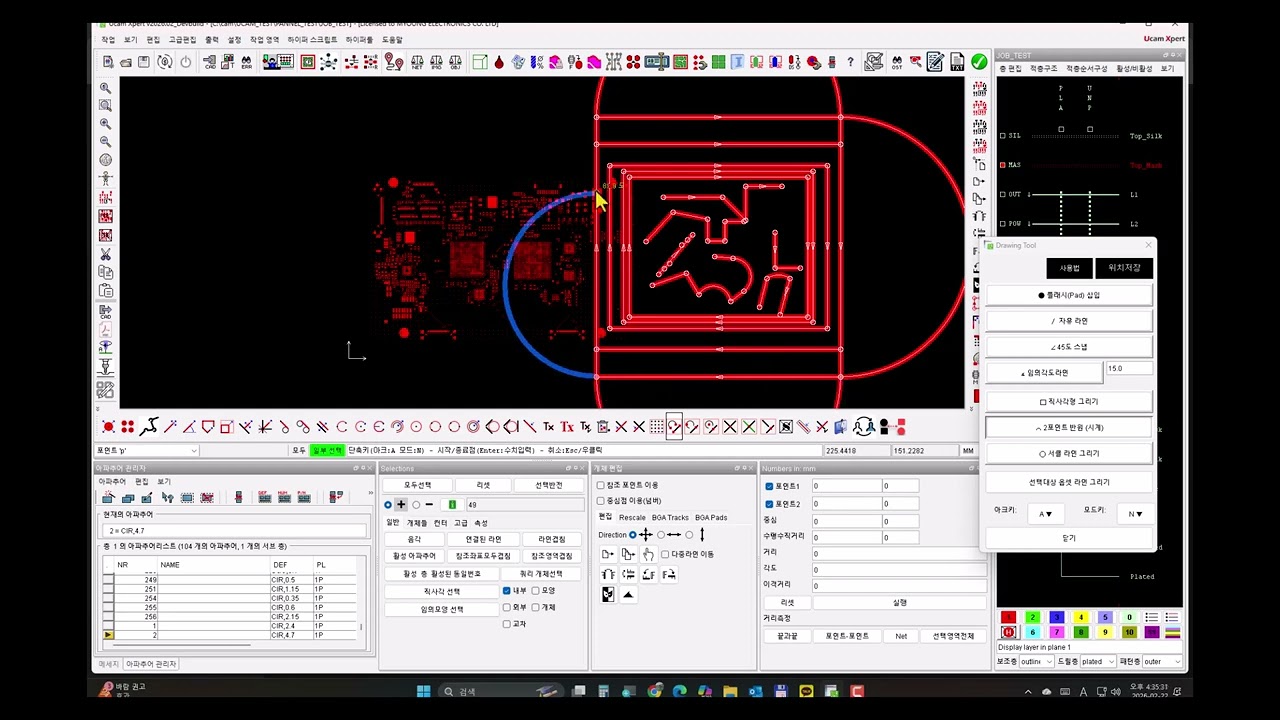Click the 거리 distance input field
This screenshot has width=1280, height=720.
(x=899, y=553)
